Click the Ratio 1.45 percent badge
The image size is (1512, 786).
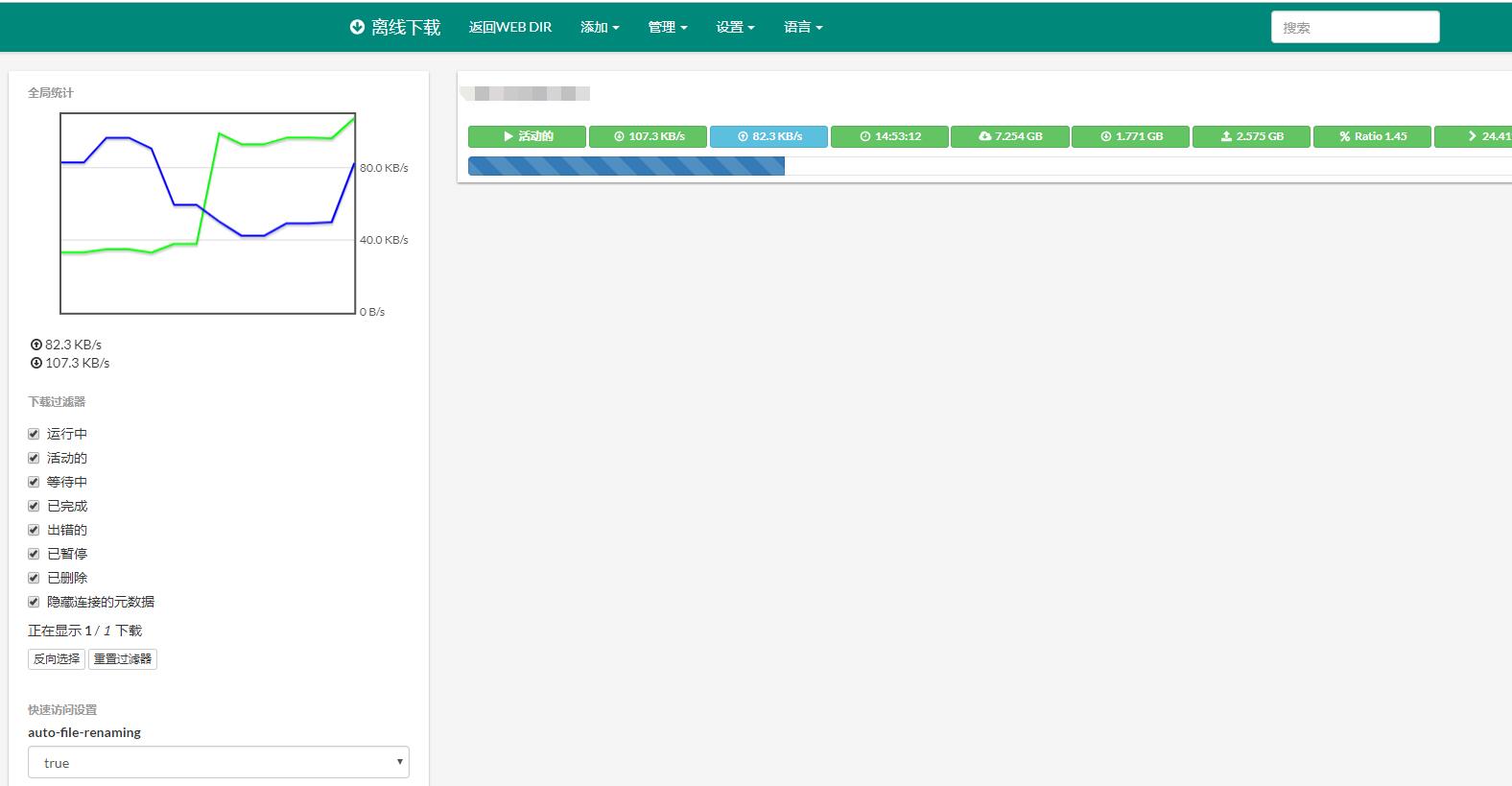1372,136
